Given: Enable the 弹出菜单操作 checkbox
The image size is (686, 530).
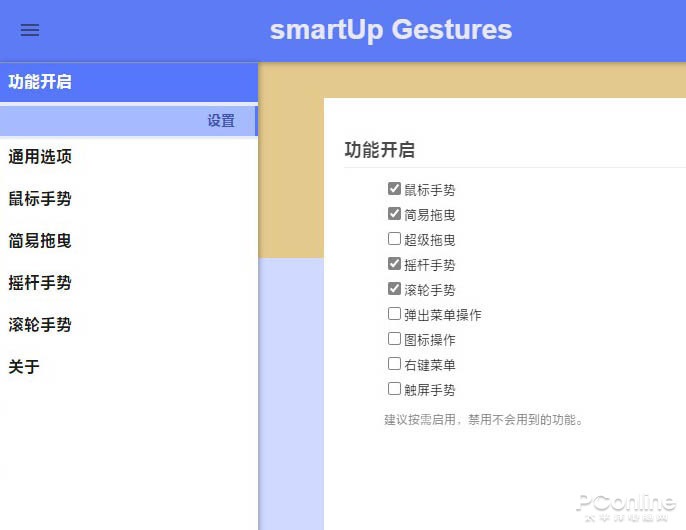Looking at the screenshot, I should [394, 313].
